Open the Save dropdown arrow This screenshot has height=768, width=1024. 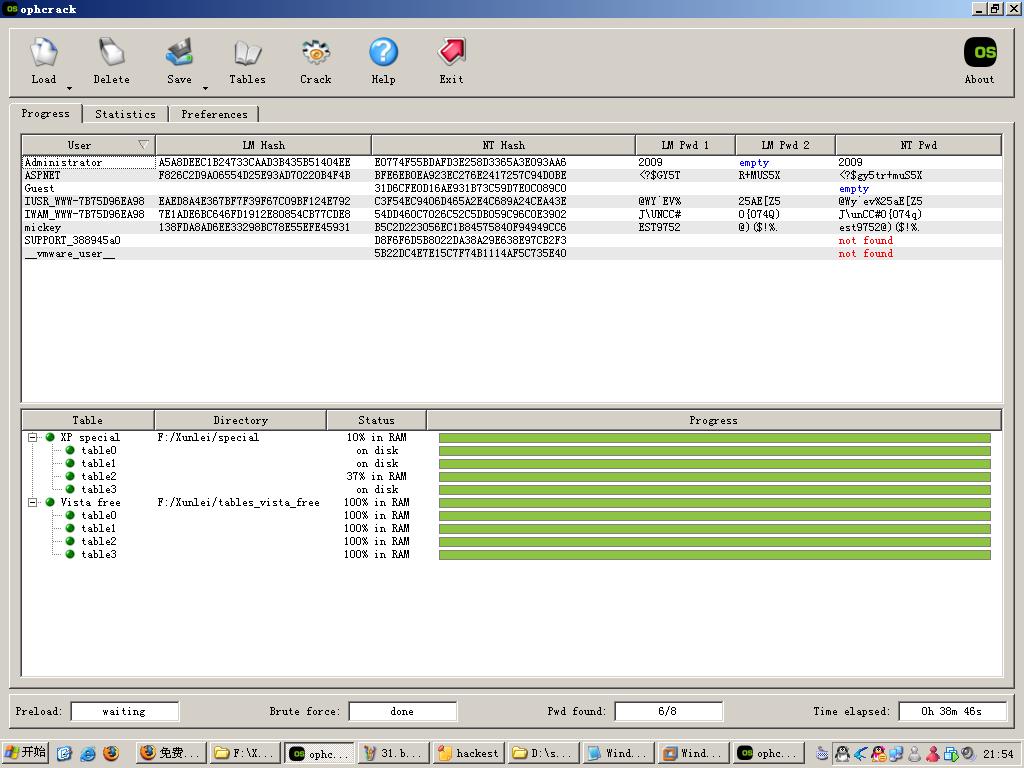pyautogui.click(x=205, y=88)
